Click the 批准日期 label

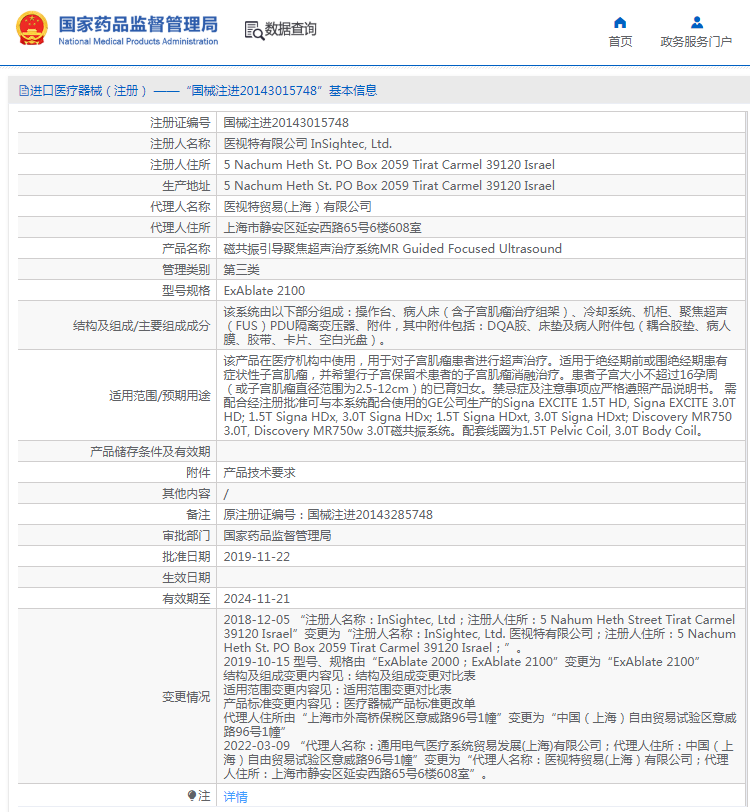[186, 557]
